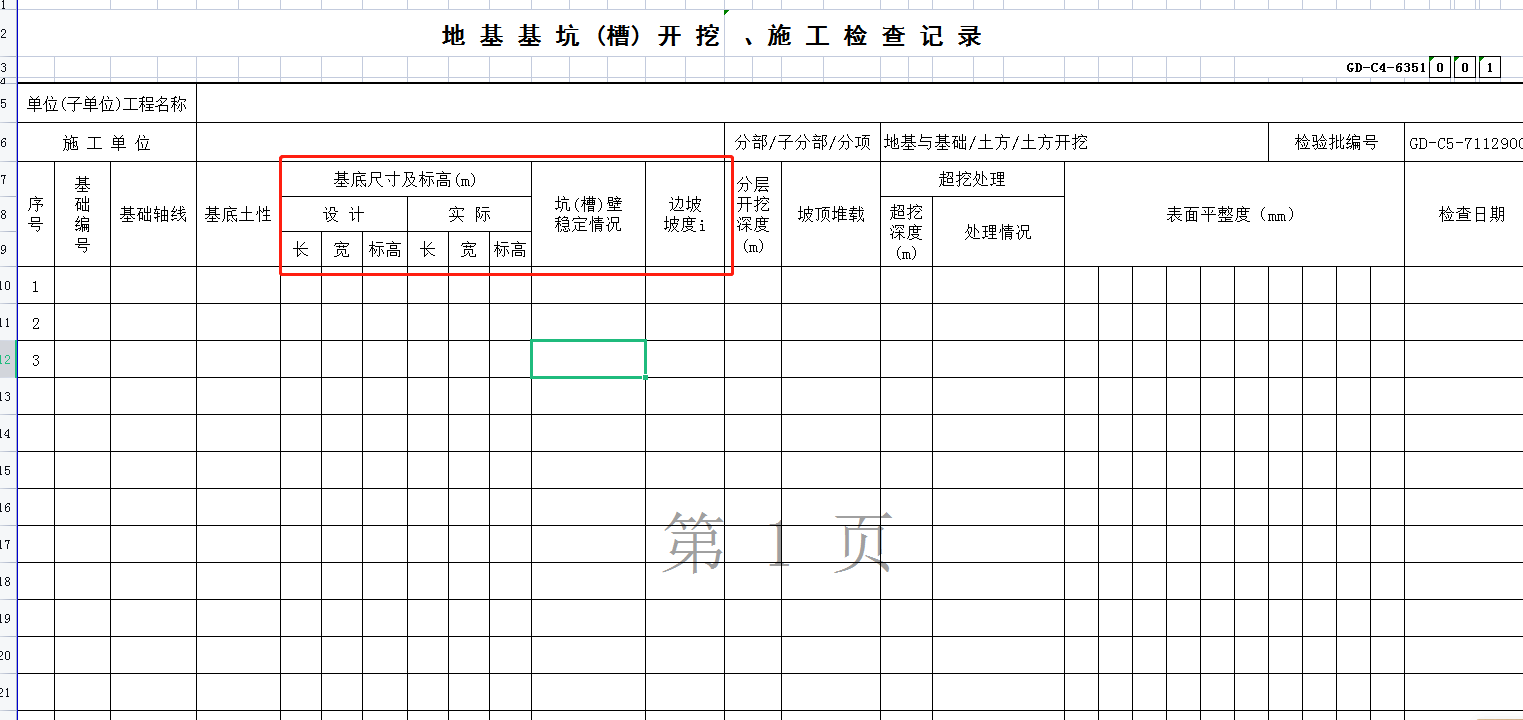The width and height of the screenshot is (1523, 720).
Task: Select the spreadsheet row 8 header
Action: tap(8, 214)
